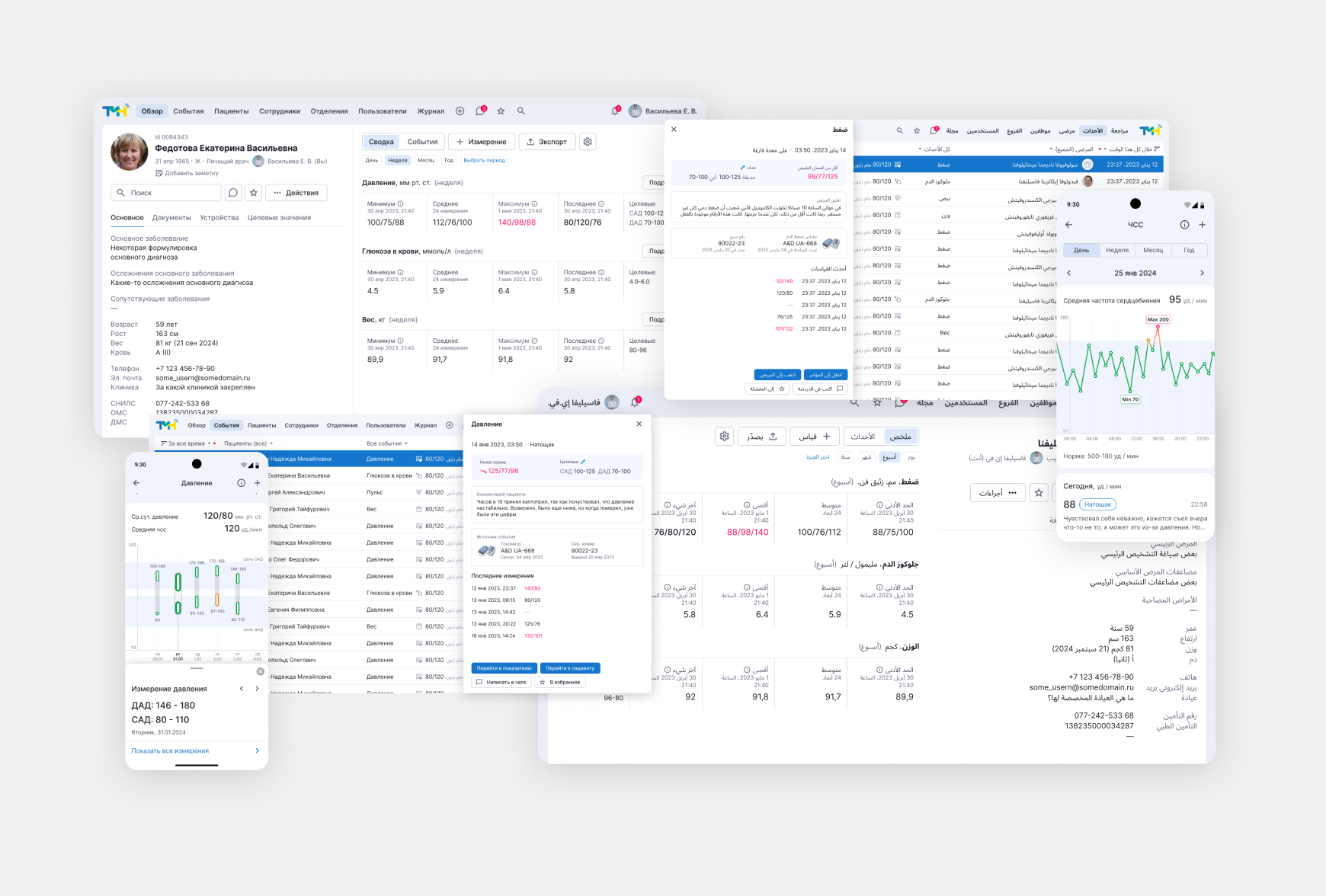Click Поиск input field in patient card
The height and width of the screenshot is (896, 1326).
coord(166,193)
